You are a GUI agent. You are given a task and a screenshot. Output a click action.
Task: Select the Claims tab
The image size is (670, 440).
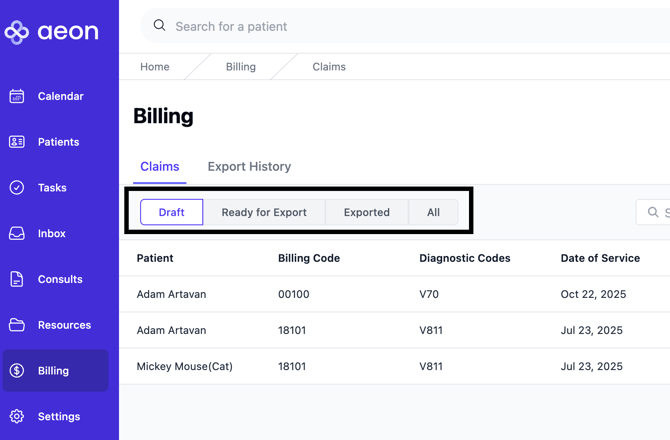(160, 167)
